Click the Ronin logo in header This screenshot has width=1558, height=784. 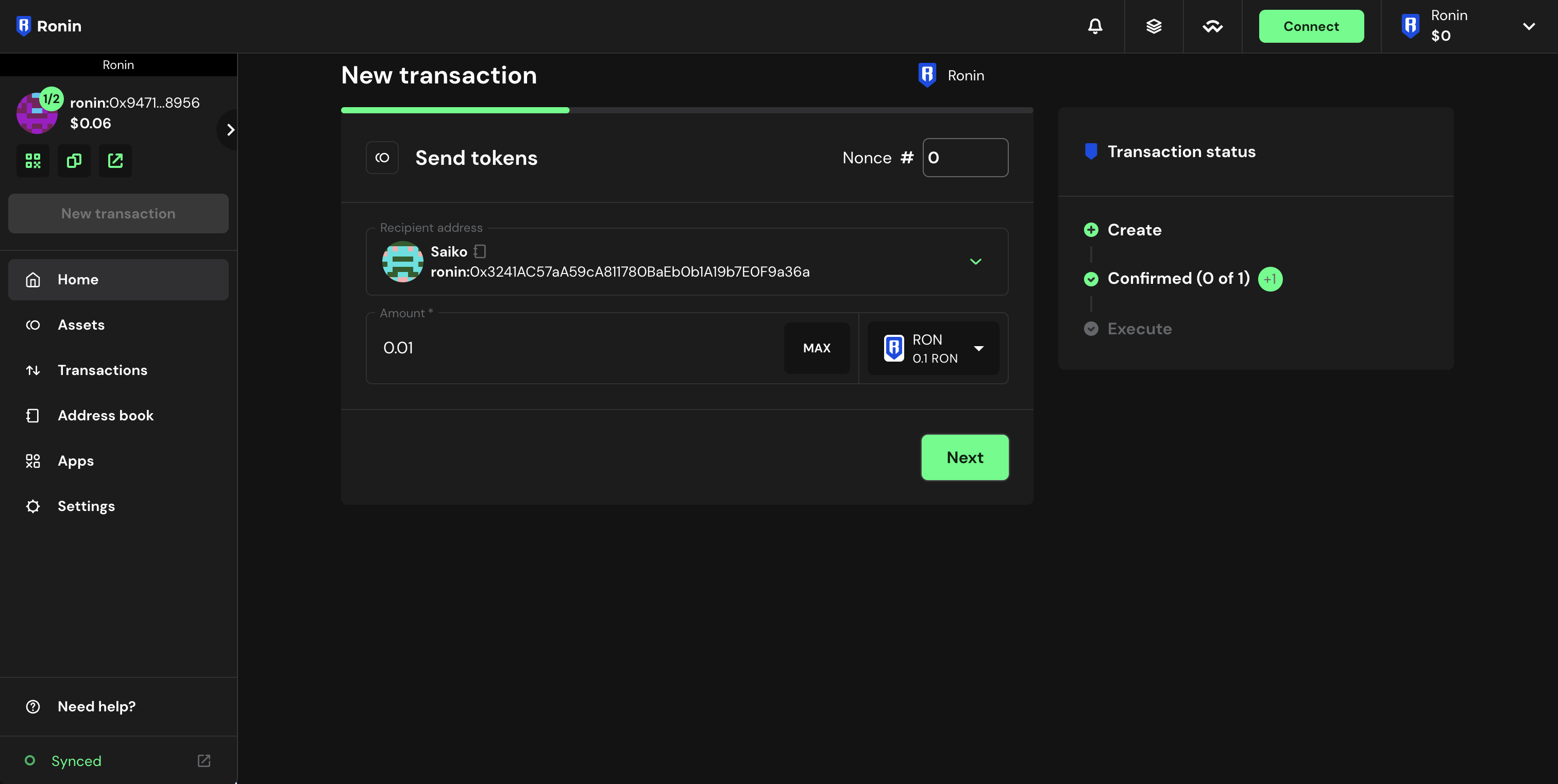[x=48, y=26]
